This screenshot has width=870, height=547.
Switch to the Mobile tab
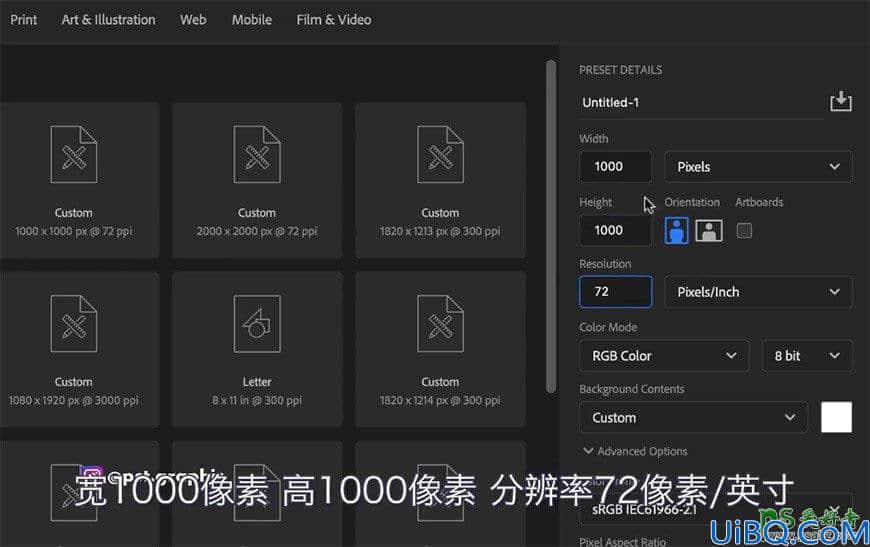click(x=252, y=19)
